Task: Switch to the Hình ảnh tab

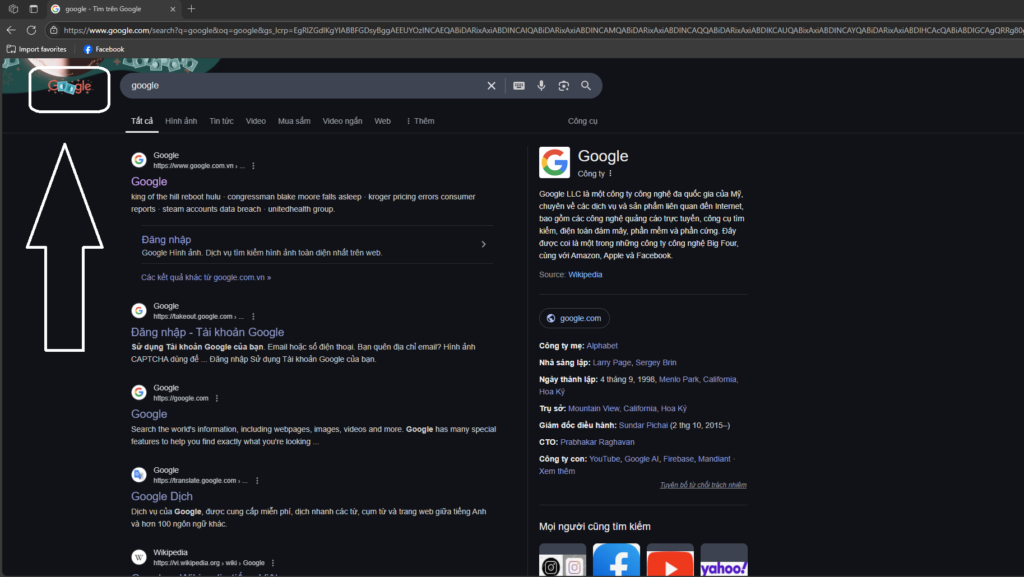Action: [181, 121]
